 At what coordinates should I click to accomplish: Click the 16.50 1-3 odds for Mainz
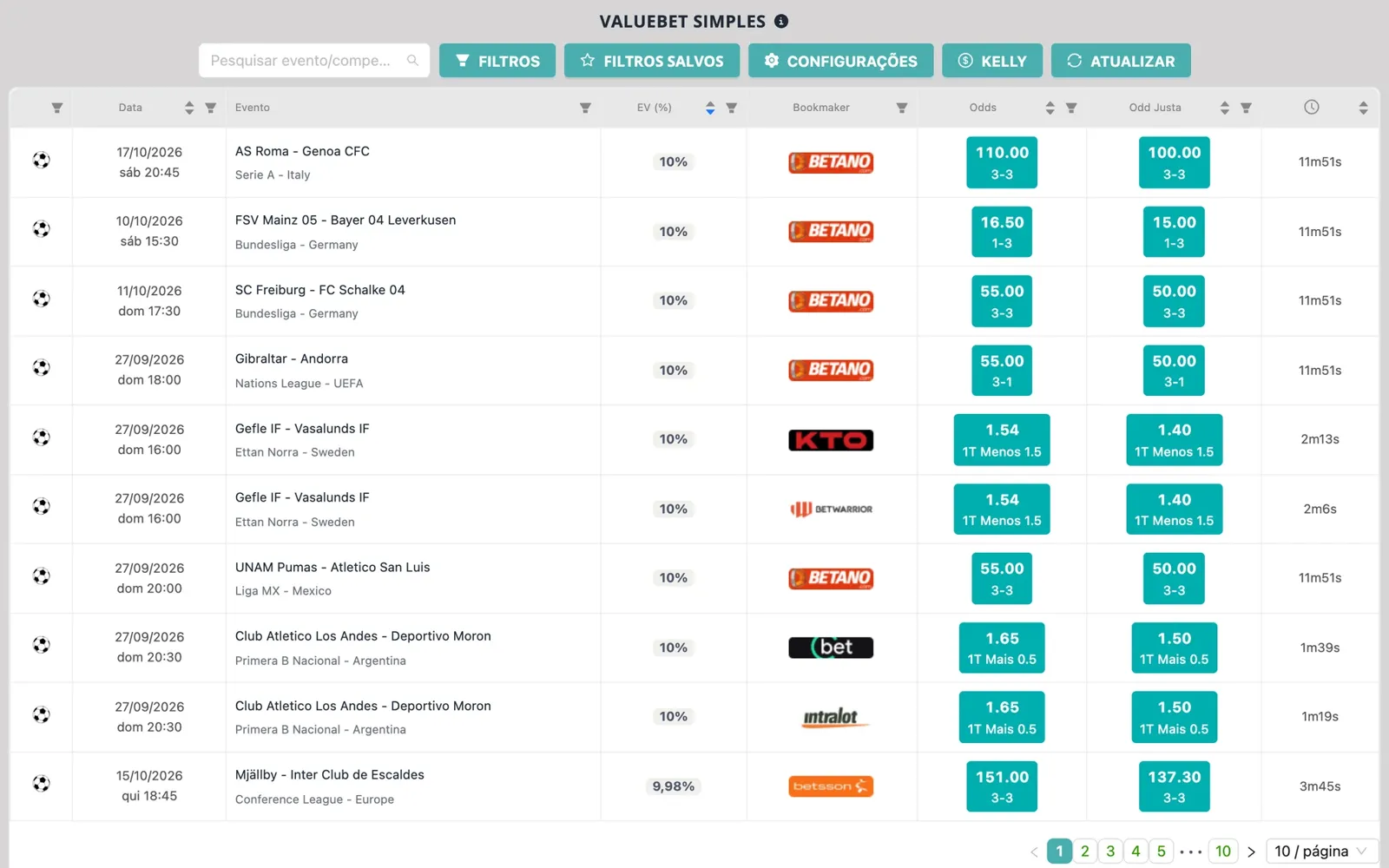tap(1002, 232)
